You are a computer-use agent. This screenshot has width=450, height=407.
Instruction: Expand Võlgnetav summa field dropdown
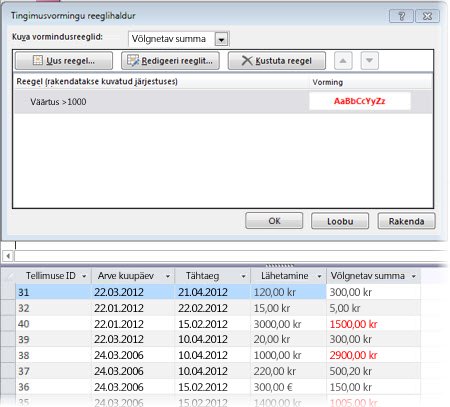tap(221, 39)
